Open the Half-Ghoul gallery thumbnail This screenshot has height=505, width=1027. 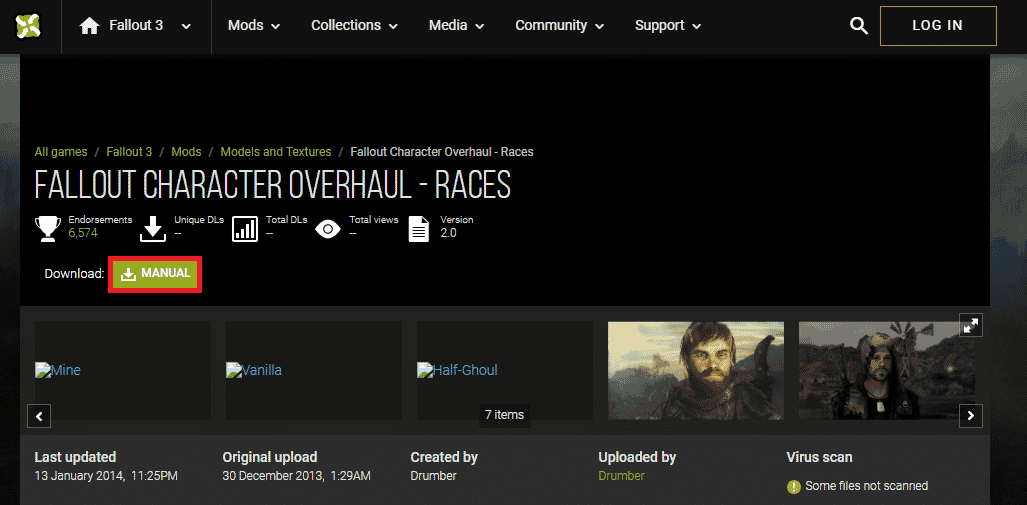tap(505, 370)
